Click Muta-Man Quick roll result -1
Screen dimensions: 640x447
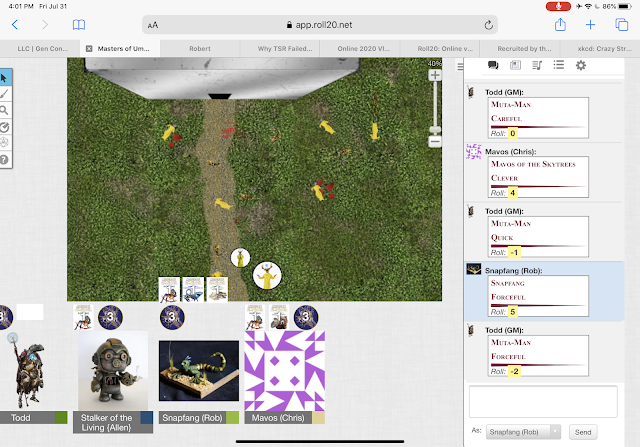[x=514, y=252]
